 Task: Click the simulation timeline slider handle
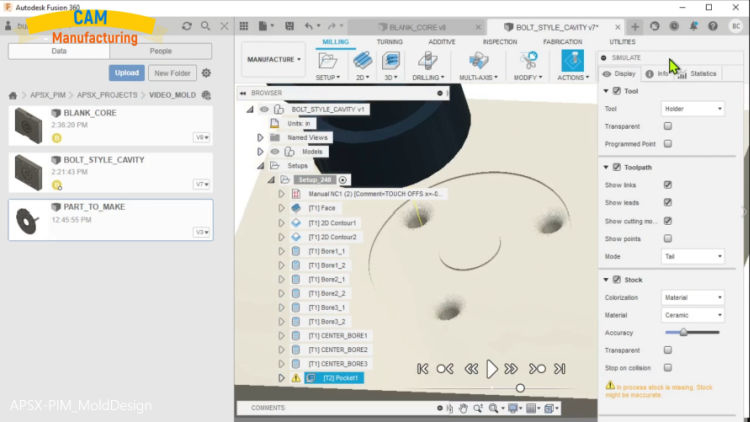tap(520, 388)
